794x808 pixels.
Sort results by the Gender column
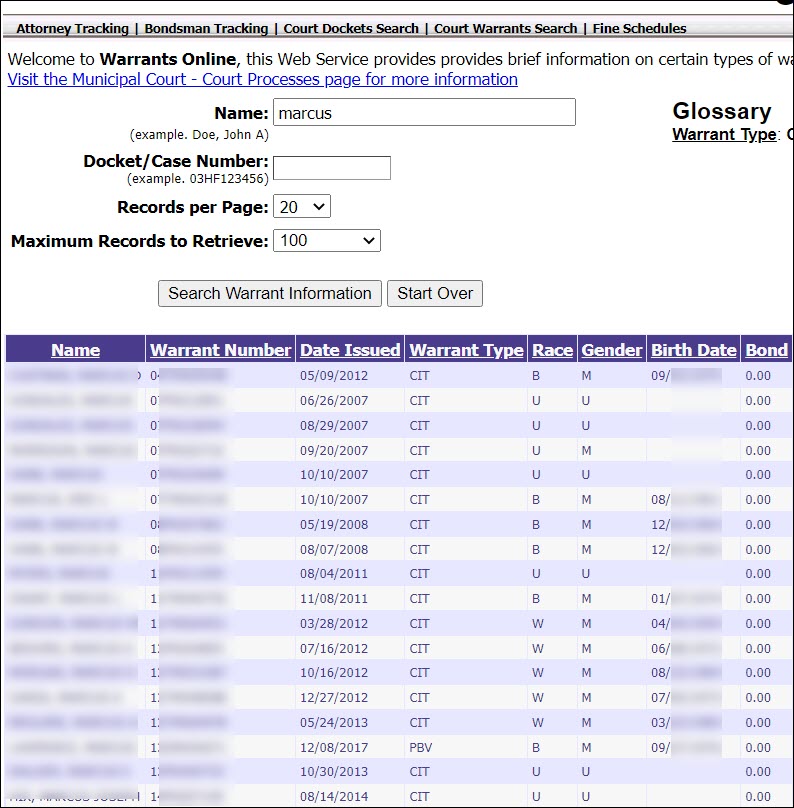click(x=612, y=350)
